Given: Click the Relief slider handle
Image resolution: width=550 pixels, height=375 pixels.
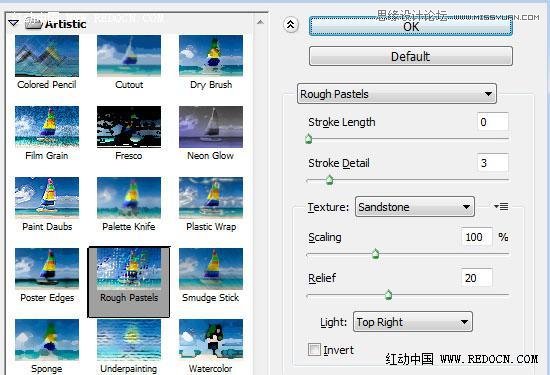Looking at the screenshot, I should pyautogui.click(x=388, y=295).
